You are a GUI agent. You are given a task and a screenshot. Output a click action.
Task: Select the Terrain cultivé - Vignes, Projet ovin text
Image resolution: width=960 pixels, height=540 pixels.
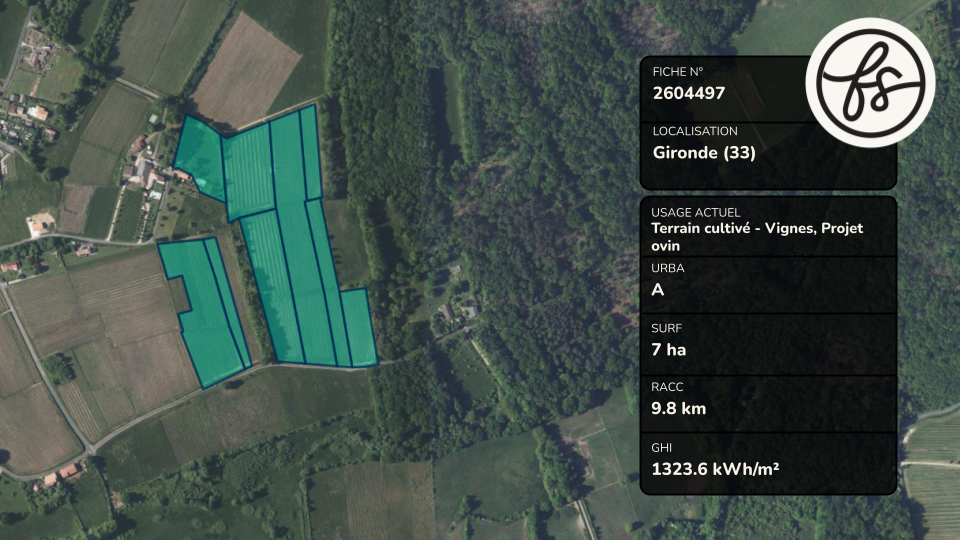[757, 237]
